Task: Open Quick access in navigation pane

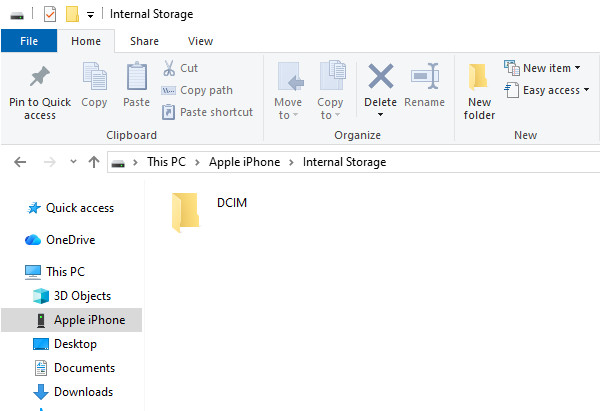Action: click(71, 208)
